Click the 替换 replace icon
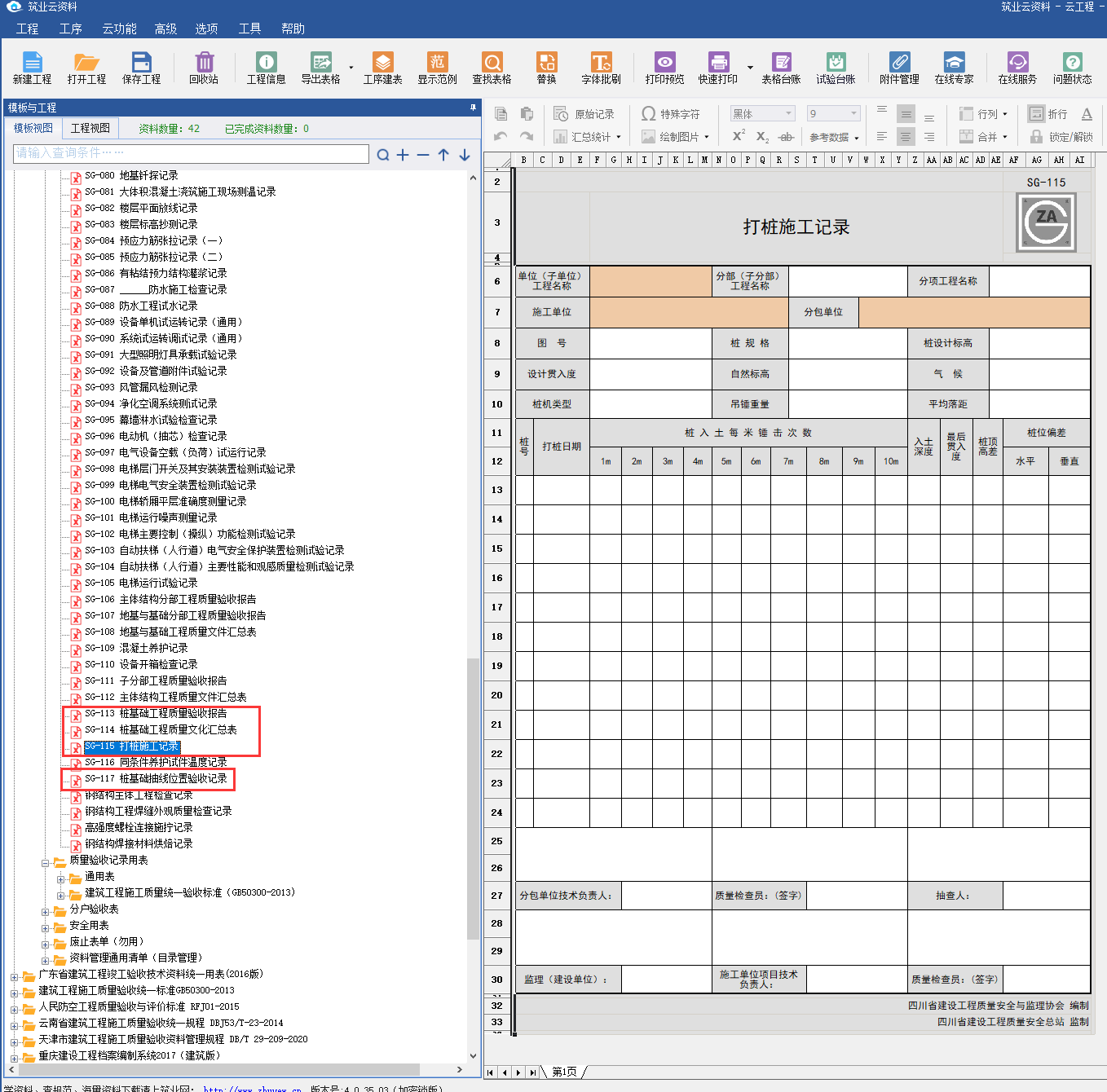Viewport: 1107px width, 1092px height. coord(546,68)
